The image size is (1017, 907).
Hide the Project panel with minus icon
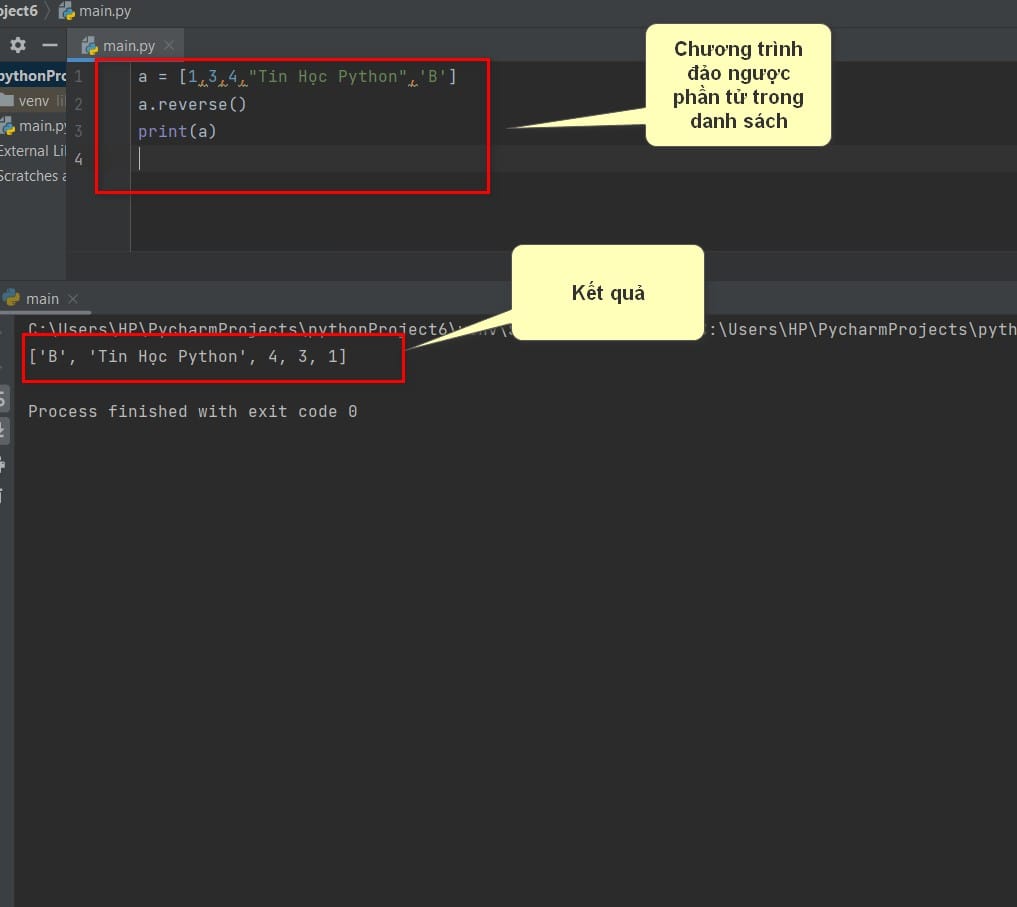[x=49, y=45]
